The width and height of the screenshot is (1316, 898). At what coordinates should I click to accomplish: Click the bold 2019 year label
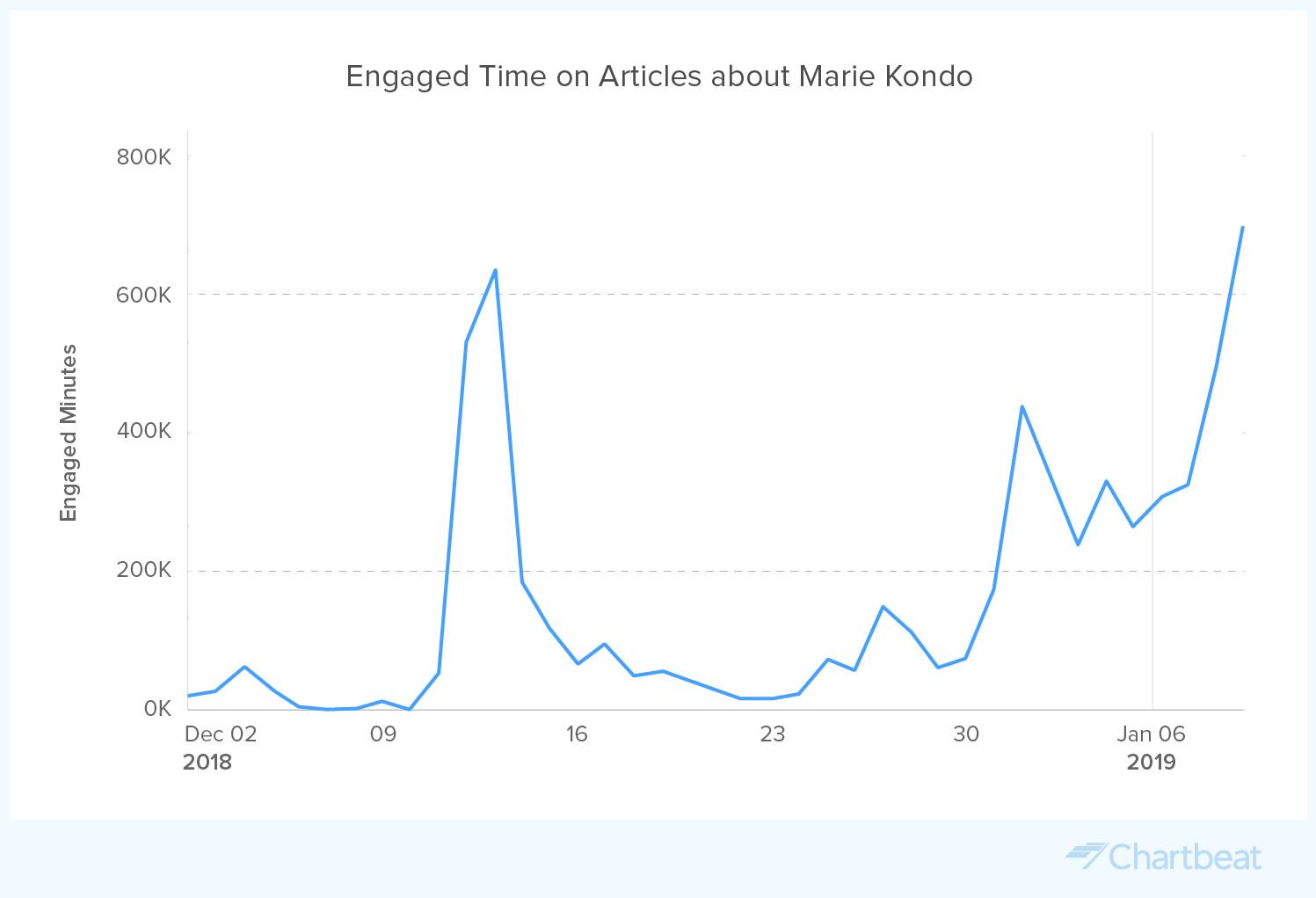coord(1151,762)
